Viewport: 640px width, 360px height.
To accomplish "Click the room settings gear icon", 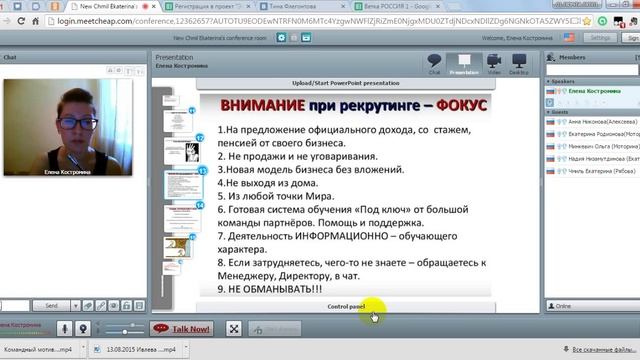I will pyautogui.click(x=281, y=38).
